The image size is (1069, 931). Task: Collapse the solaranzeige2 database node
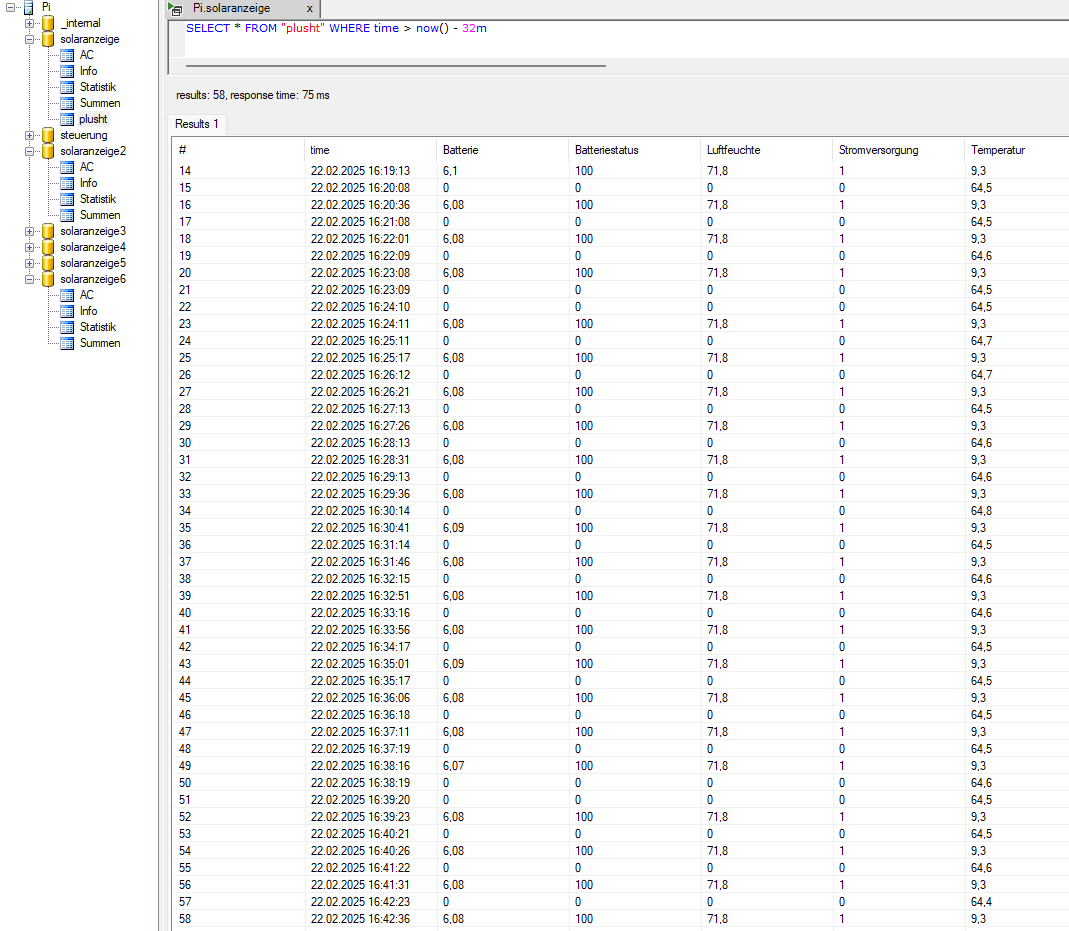(x=29, y=151)
